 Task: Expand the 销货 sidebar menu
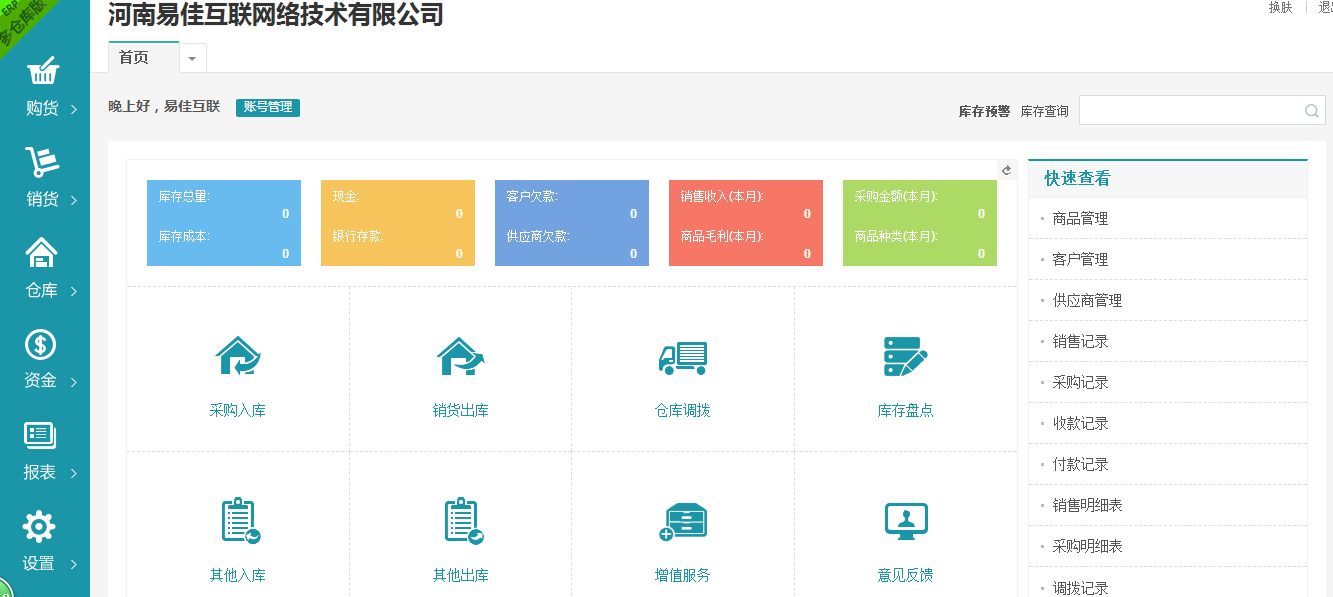[x=44, y=178]
